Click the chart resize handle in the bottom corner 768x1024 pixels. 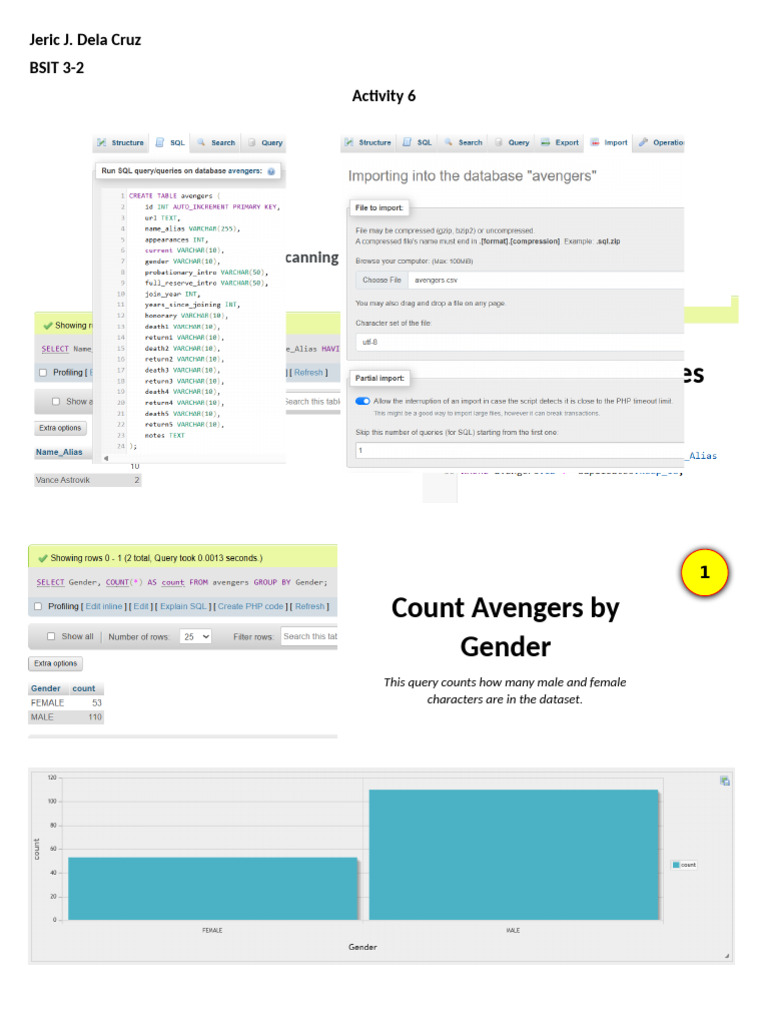coord(726,956)
